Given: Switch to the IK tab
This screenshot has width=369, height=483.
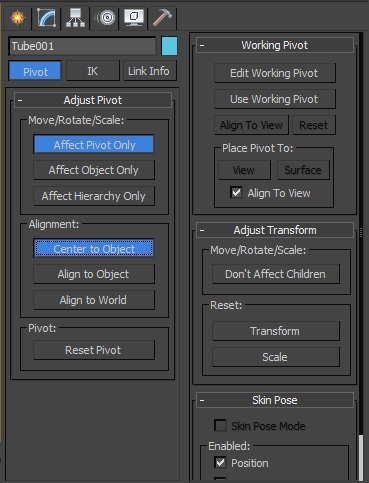Looking at the screenshot, I should pos(93,71).
